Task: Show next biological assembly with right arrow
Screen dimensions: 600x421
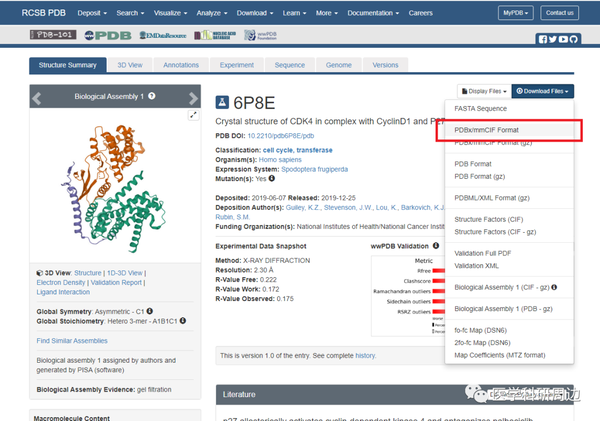Action: tap(193, 98)
